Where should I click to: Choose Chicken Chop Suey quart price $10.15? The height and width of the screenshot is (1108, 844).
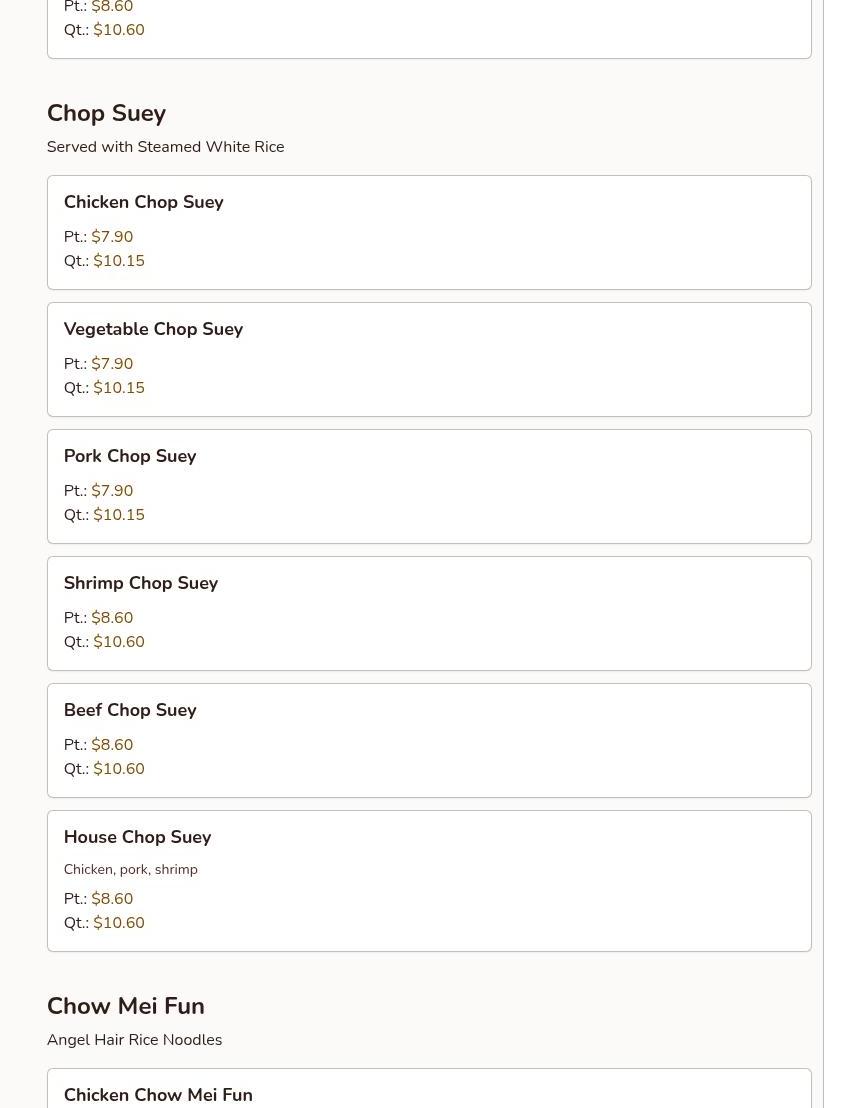[x=119, y=261]
